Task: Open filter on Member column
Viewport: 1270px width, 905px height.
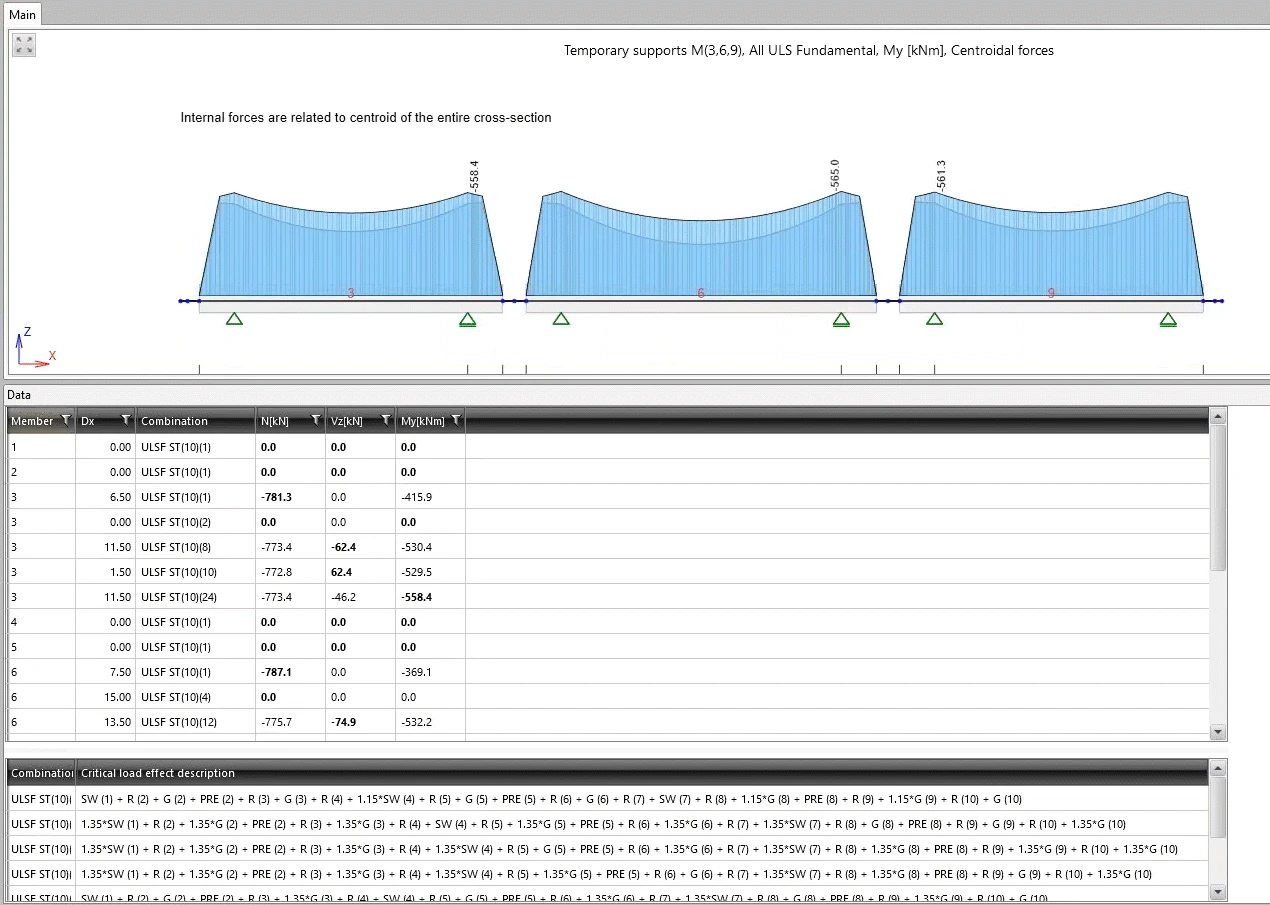Action: pyautogui.click(x=66, y=420)
